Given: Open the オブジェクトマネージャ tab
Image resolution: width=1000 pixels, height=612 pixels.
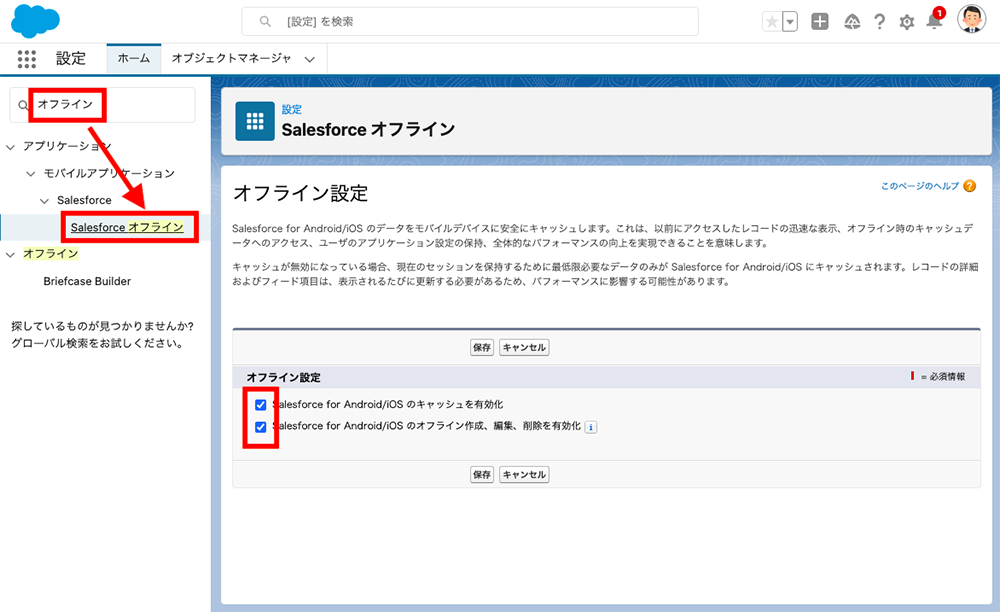Looking at the screenshot, I should [x=231, y=58].
